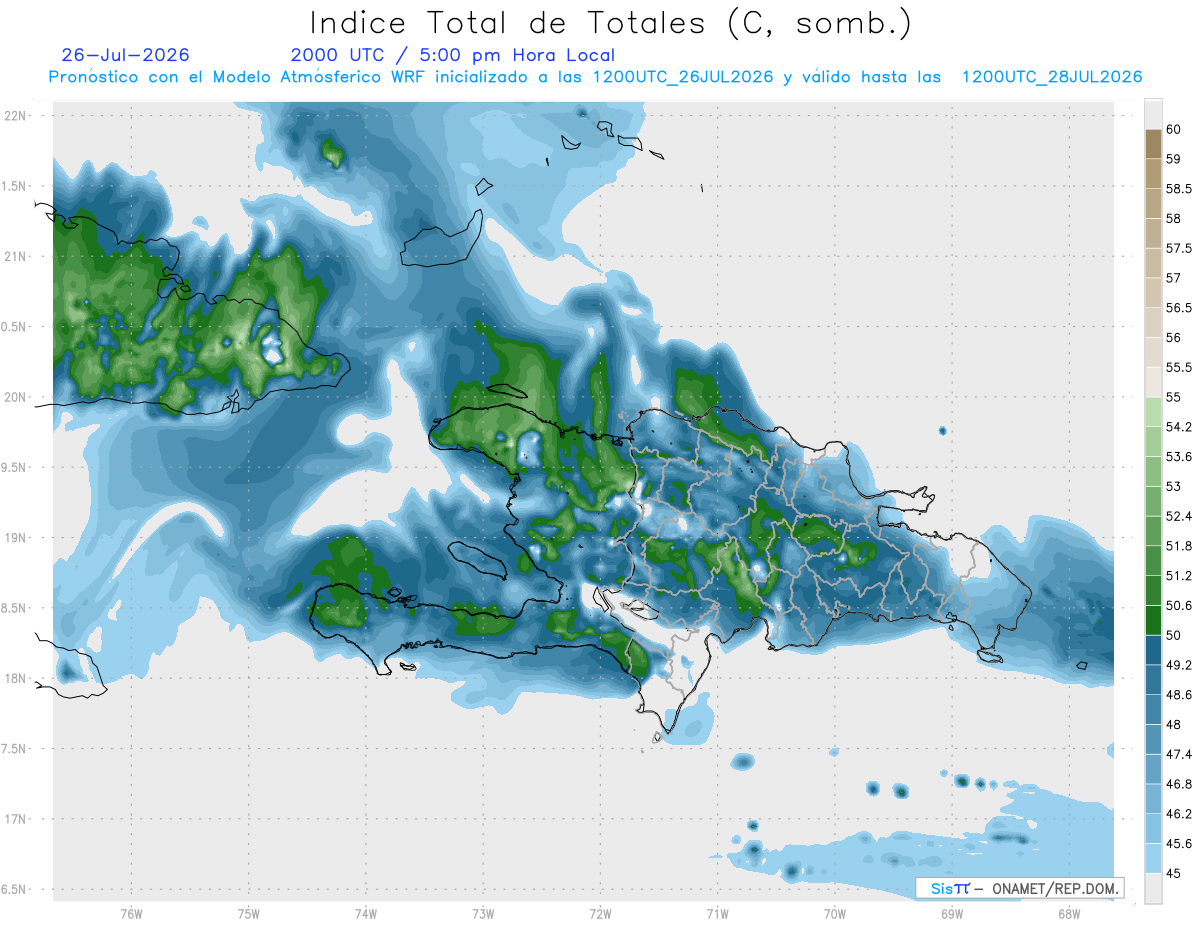Select the "73W" longitude axis label
The height and width of the screenshot is (927, 1200).
coord(483,913)
